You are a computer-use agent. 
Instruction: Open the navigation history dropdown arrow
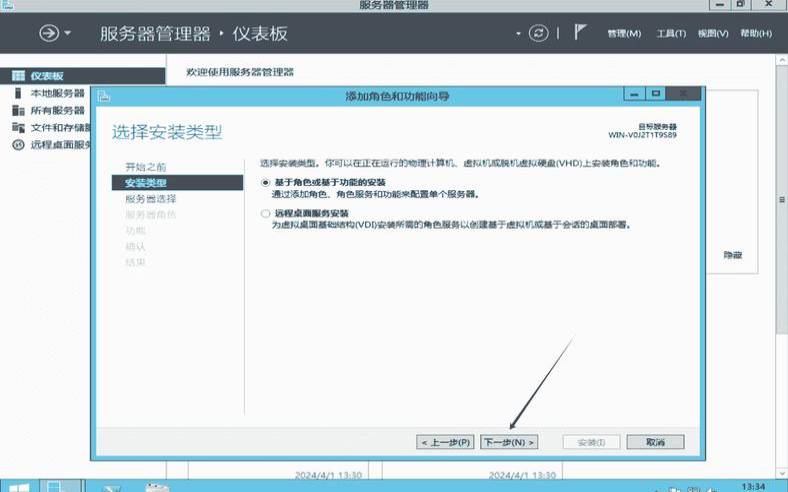67,34
